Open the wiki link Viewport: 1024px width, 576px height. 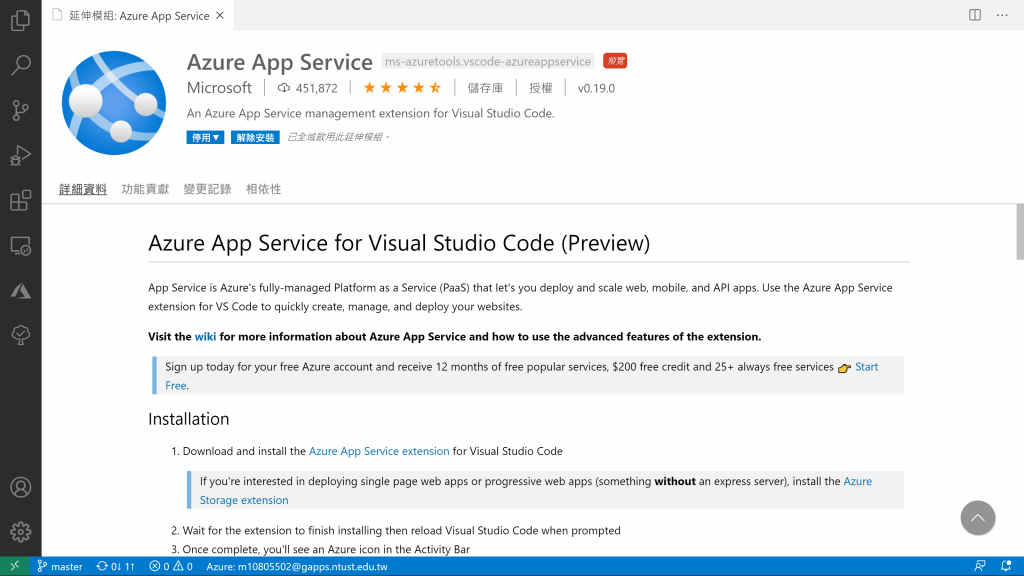point(206,337)
